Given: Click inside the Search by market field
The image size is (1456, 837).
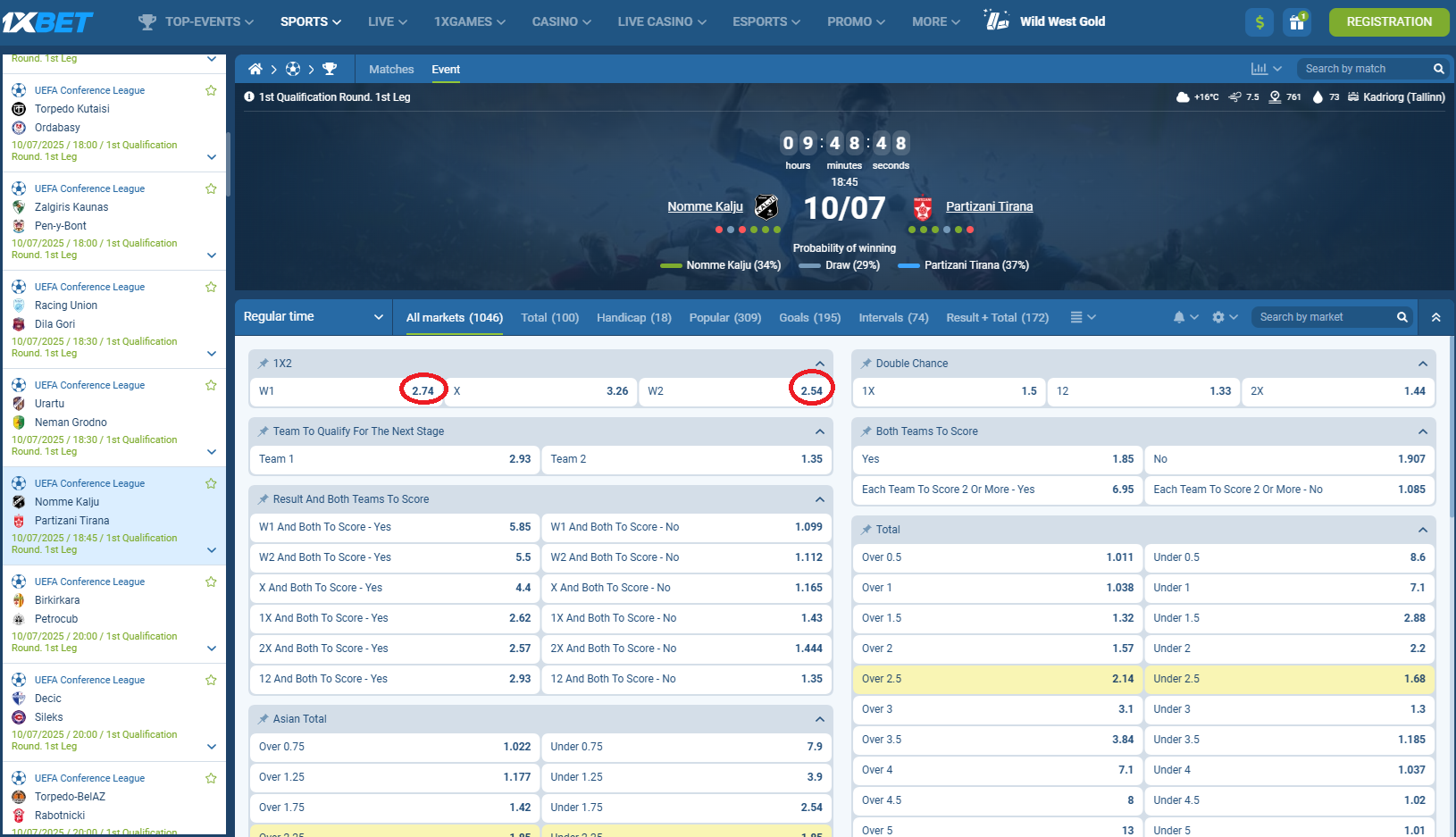Looking at the screenshot, I should [1322, 317].
